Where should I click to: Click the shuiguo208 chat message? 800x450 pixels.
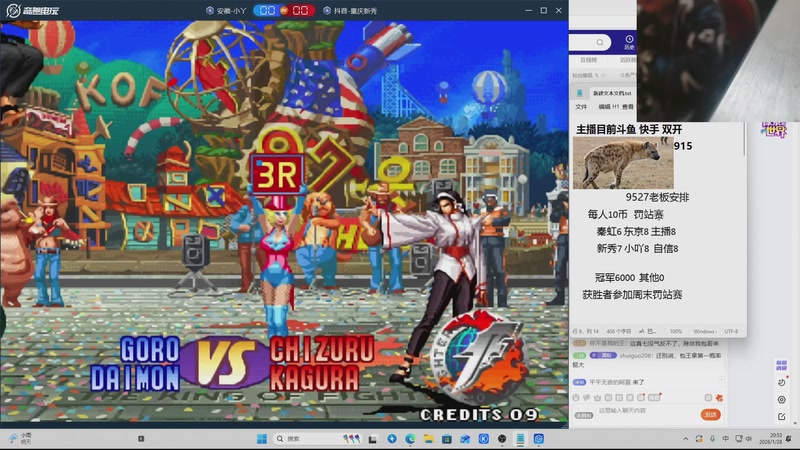click(x=647, y=359)
